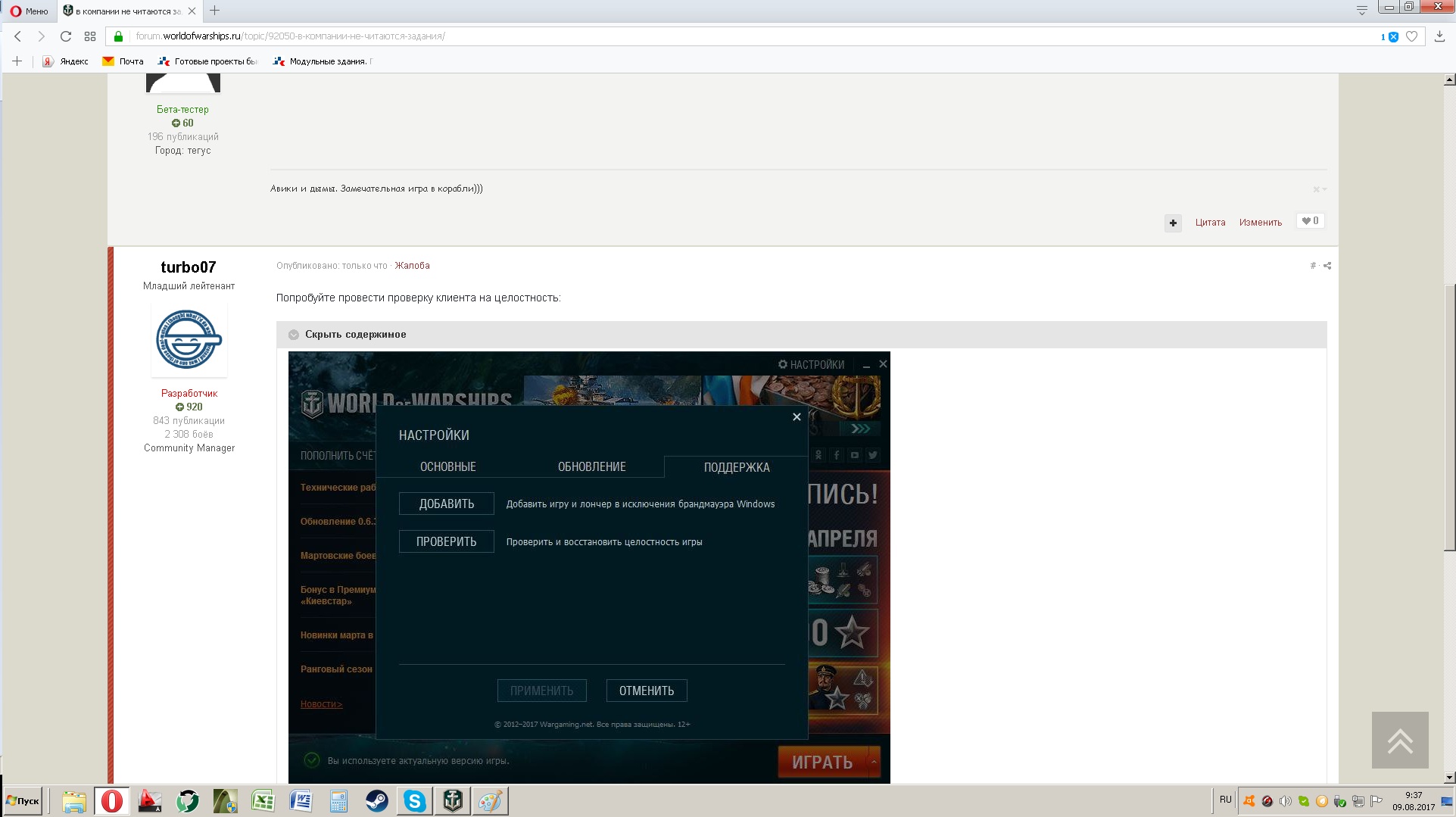Image resolution: width=1456 pixels, height=817 pixels.
Task: Switch to Opera in the taskbar
Action: pyautogui.click(x=112, y=801)
